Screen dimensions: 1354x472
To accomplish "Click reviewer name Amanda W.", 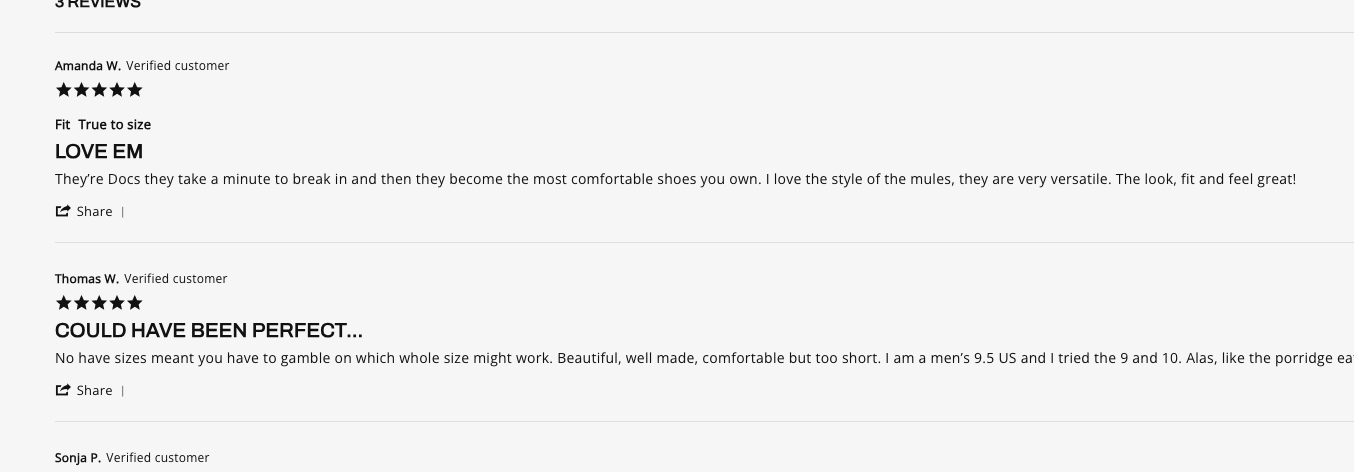I will coord(88,66).
